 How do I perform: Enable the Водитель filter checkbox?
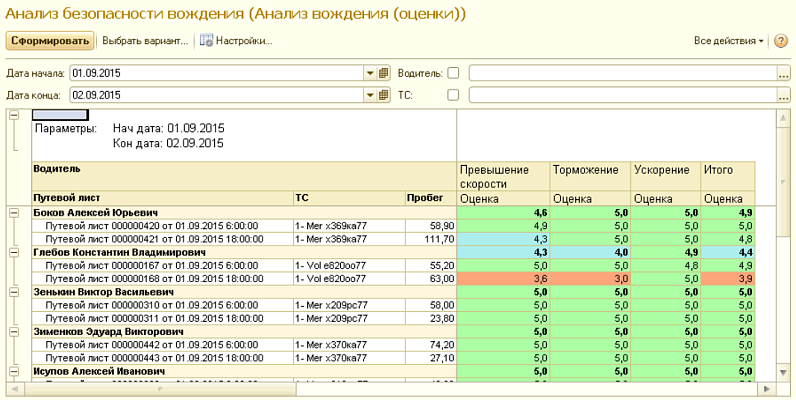tap(453, 73)
